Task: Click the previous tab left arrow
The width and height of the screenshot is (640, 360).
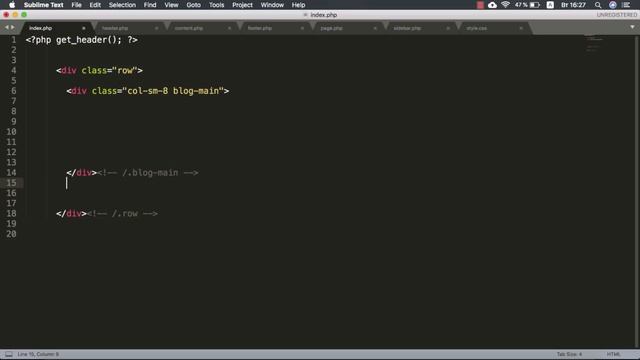Action: (x=7, y=27)
